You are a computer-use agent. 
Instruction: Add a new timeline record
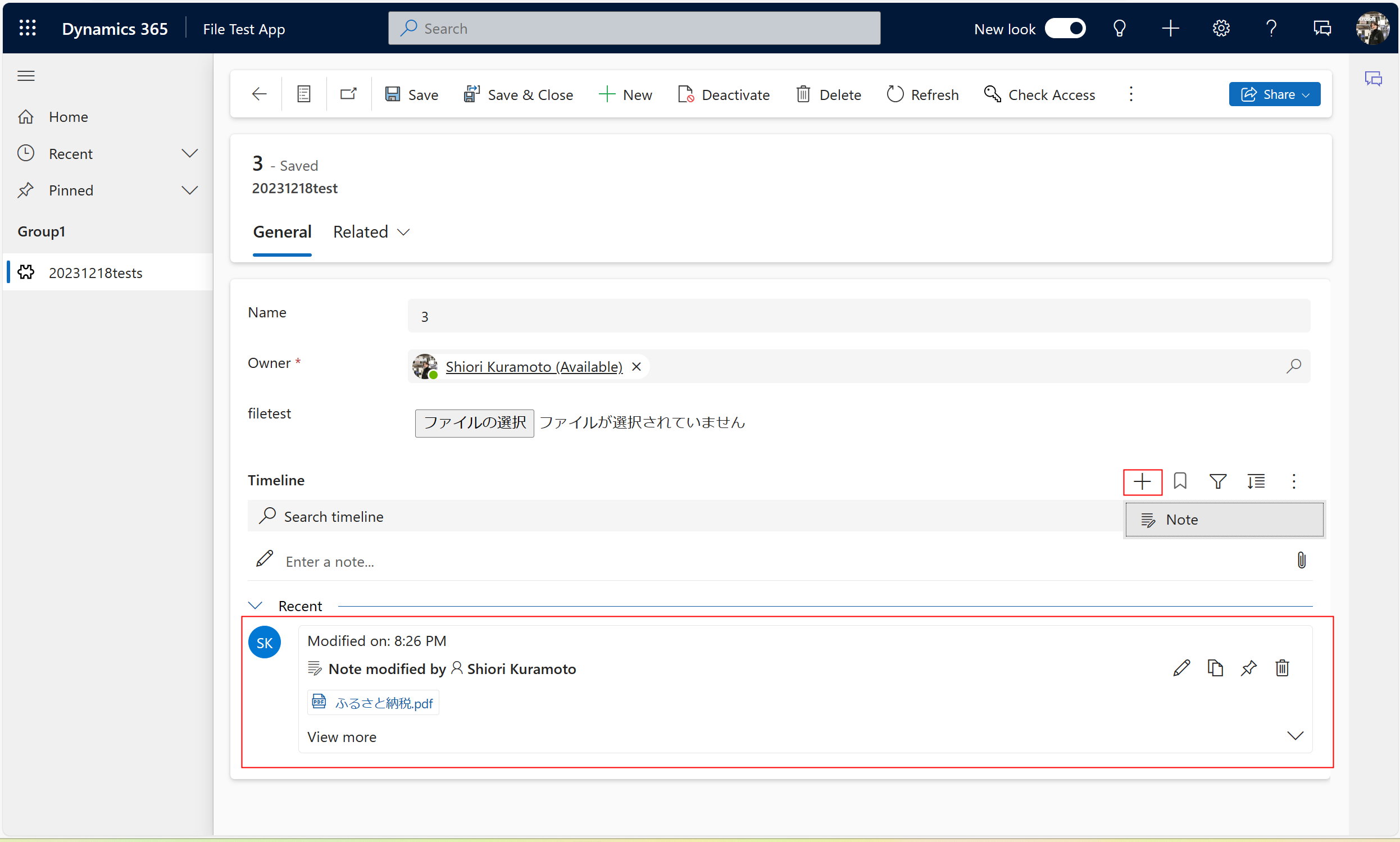tap(1142, 481)
